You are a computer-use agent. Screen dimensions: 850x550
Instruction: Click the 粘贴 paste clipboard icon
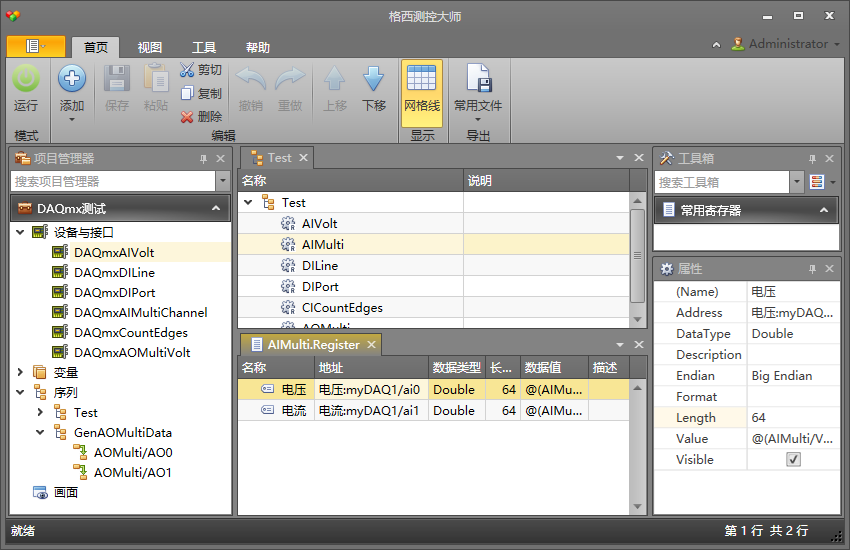pos(156,79)
